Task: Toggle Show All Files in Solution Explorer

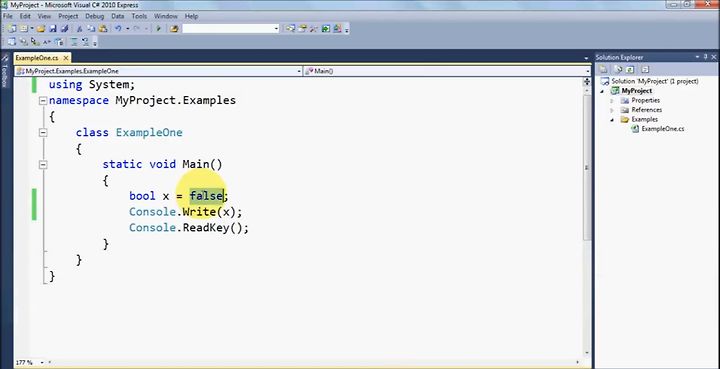Action: (x=619, y=69)
